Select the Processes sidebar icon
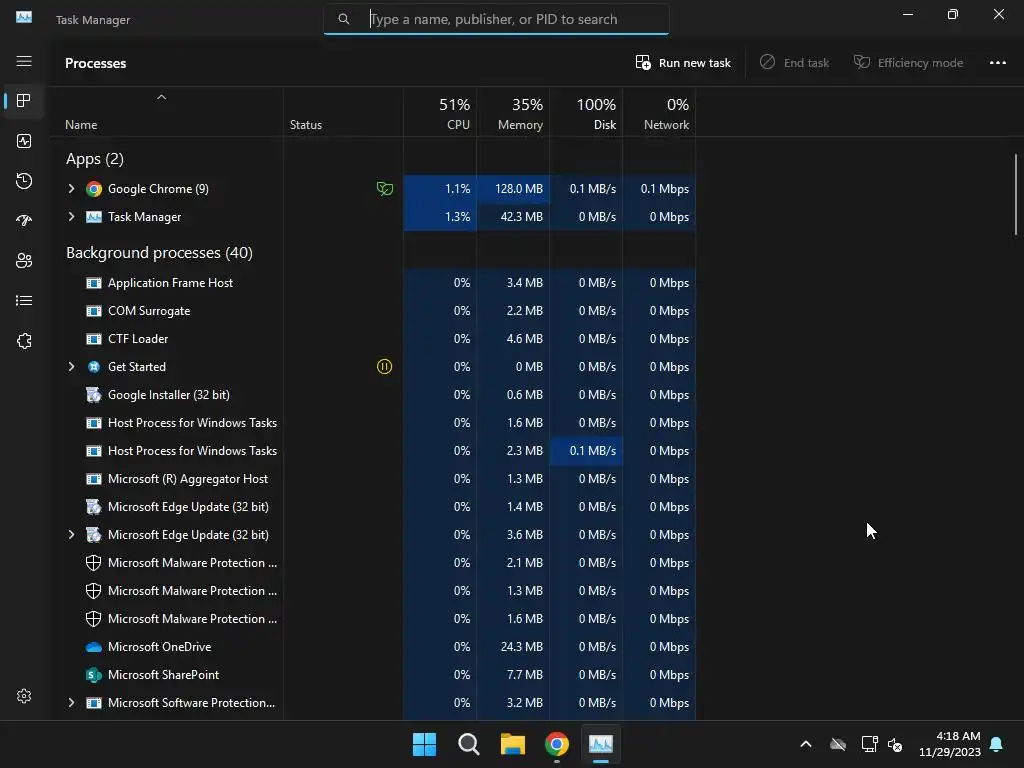This screenshot has width=1024, height=768. (x=24, y=101)
